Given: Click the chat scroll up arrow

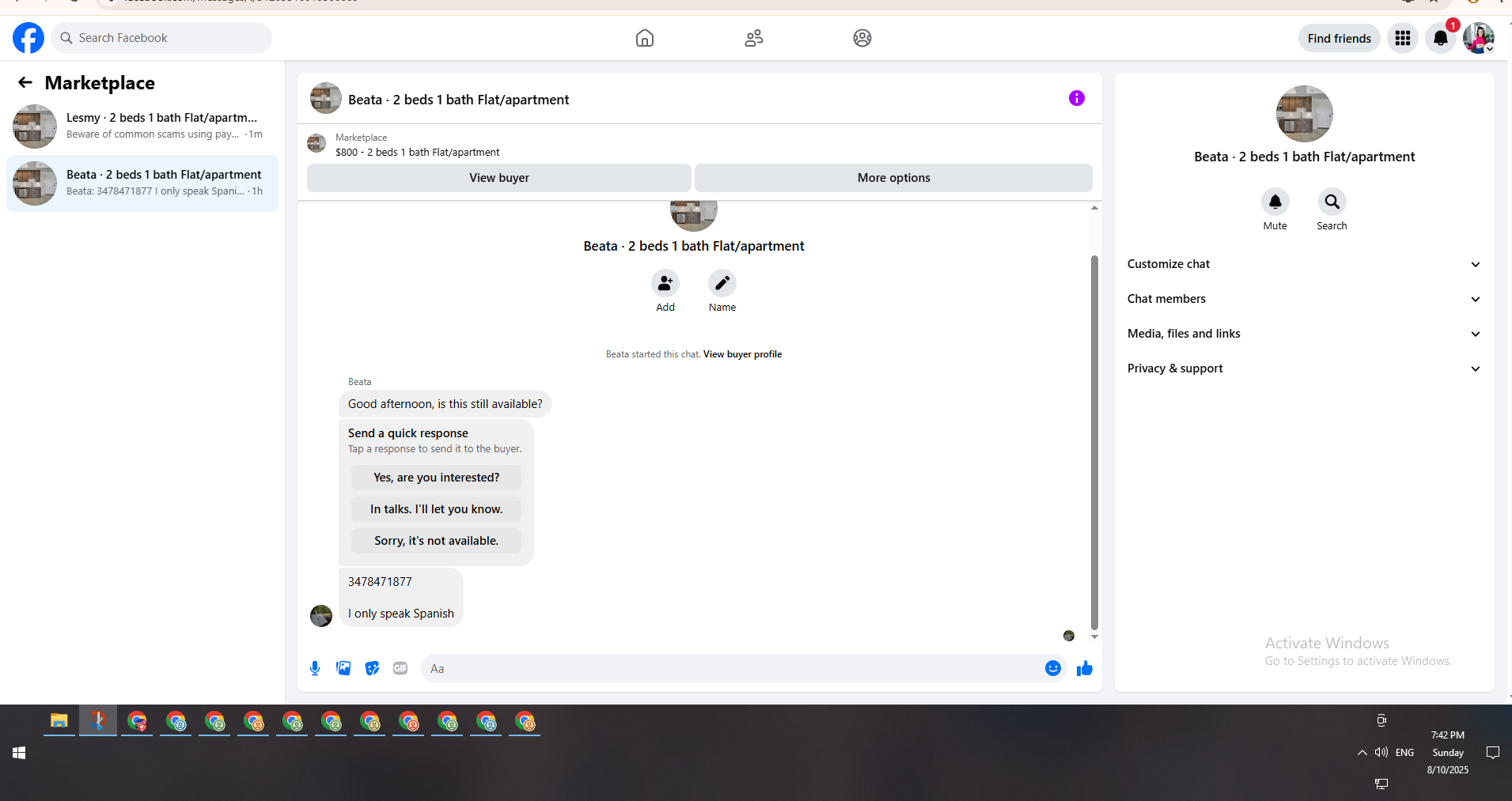Looking at the screenshot, I should click(1094, 207).
